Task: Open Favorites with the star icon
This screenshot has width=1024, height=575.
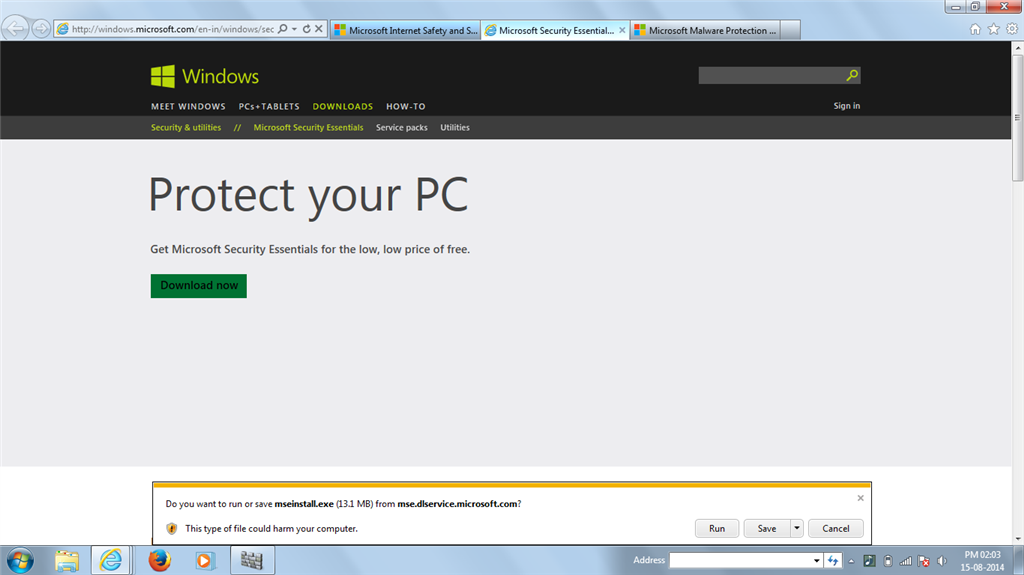Action: tap(993, 29)
